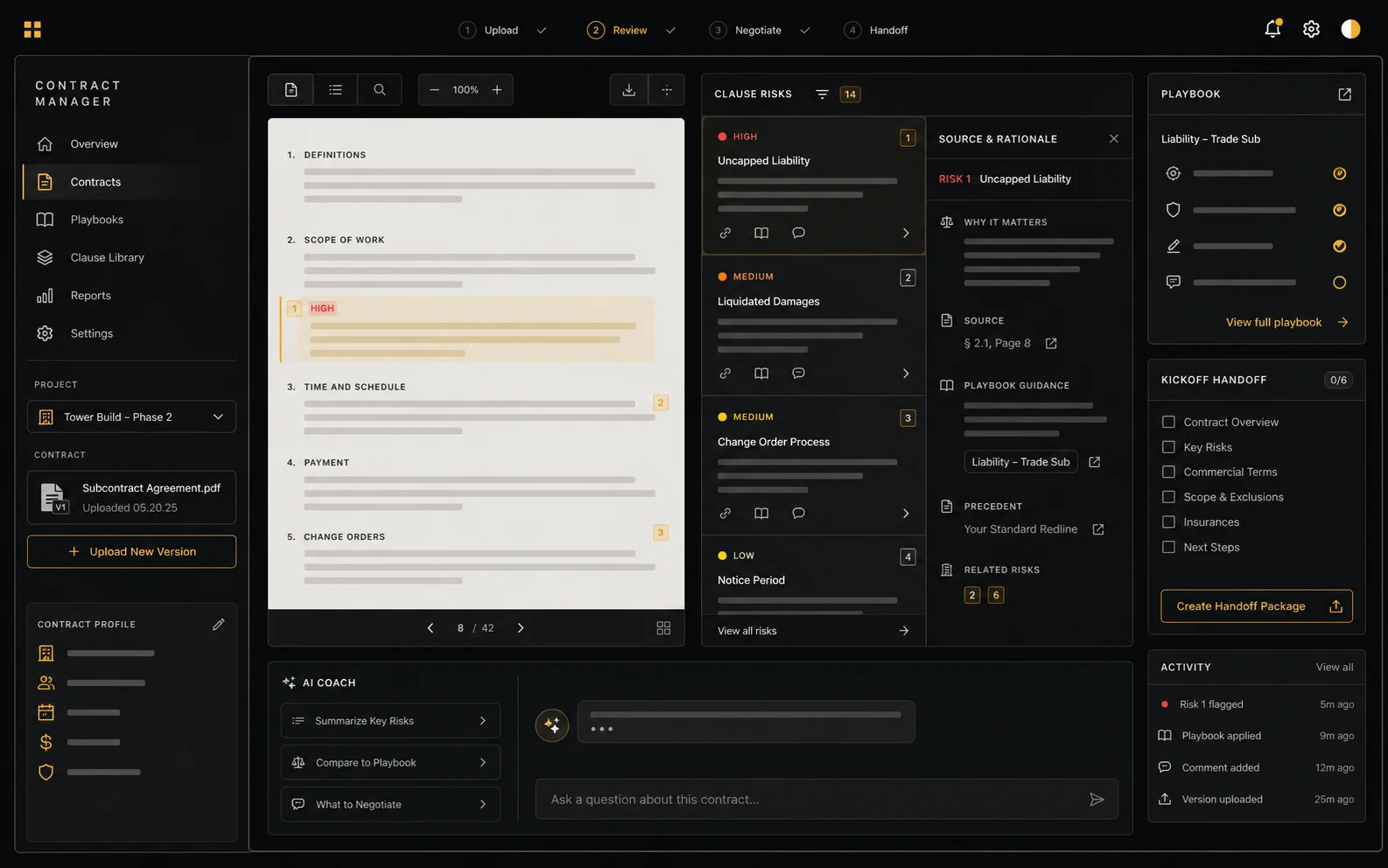Close Source & Rationale panel
This screenshot has height=868, width=1388.
click(x=1114, y=138)
